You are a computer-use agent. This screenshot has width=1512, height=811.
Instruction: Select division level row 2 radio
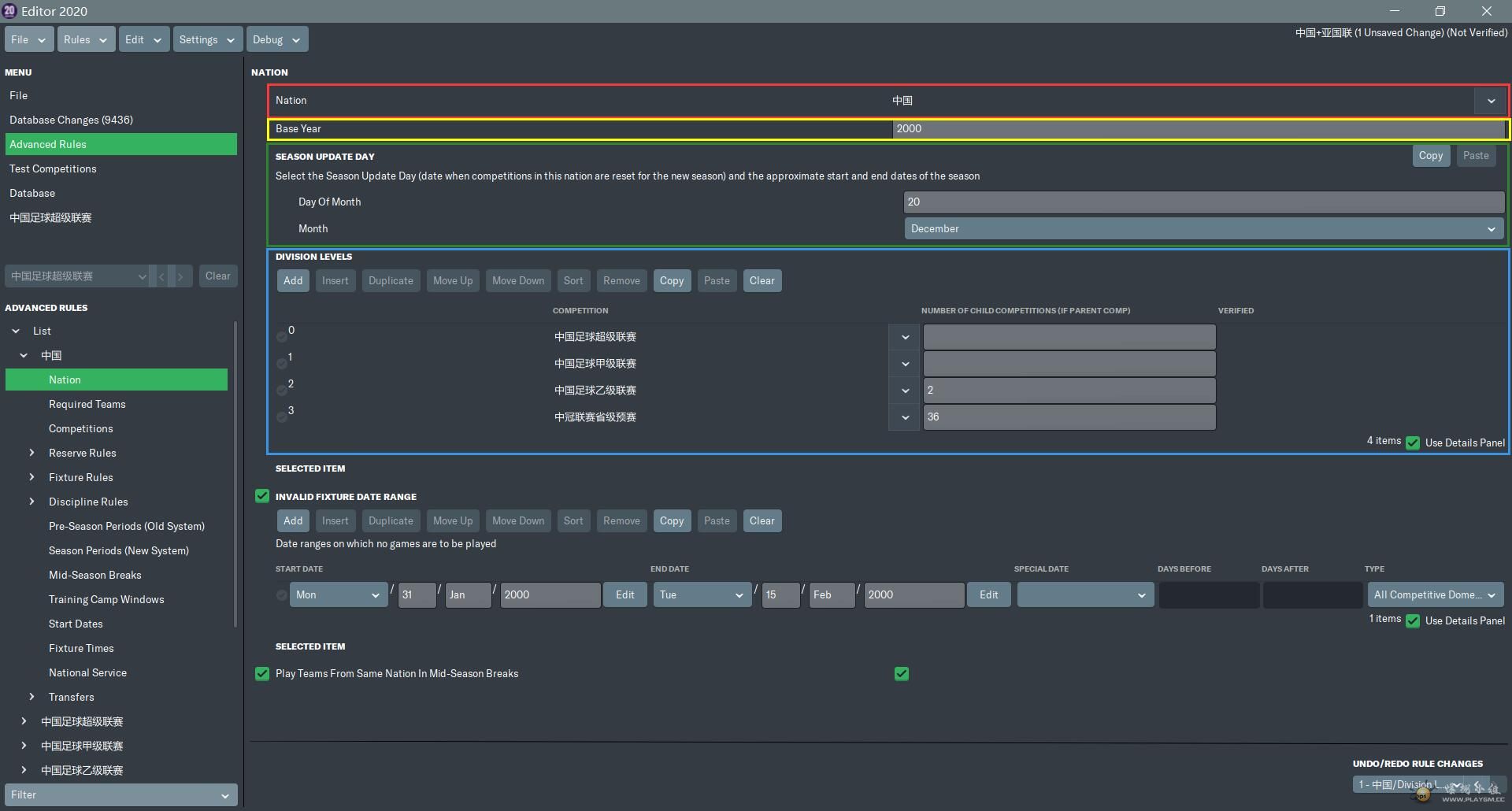tap(282, 391)
